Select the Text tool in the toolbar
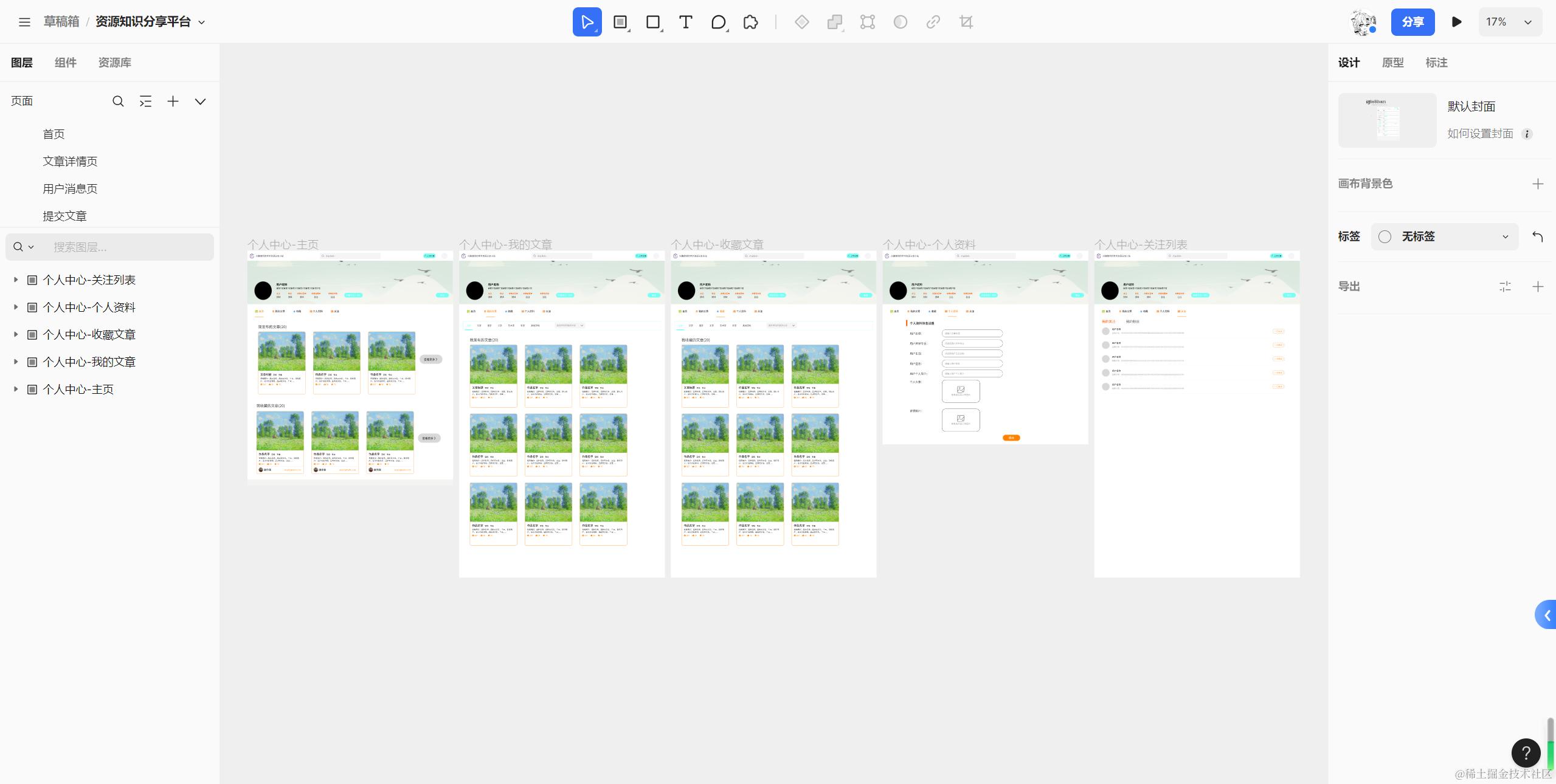This screenshot has height=784, width=1556. 685,22
